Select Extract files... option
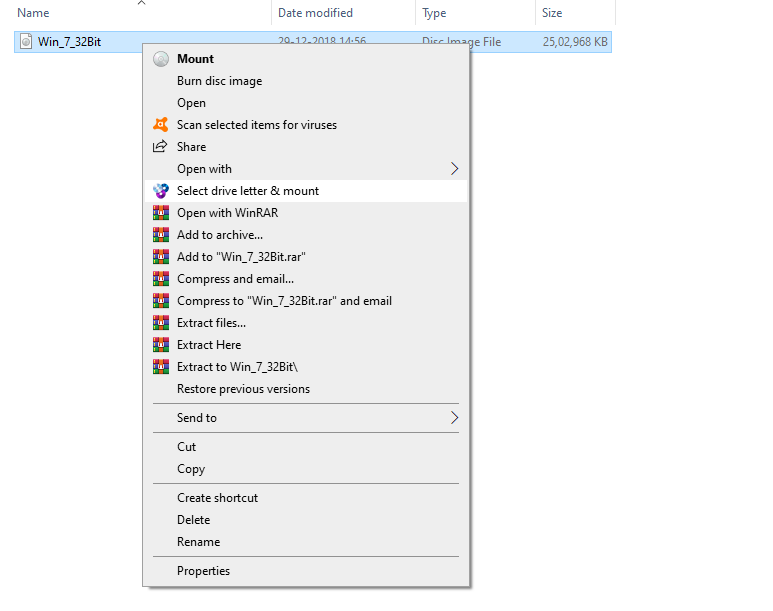 coord(306,323)
